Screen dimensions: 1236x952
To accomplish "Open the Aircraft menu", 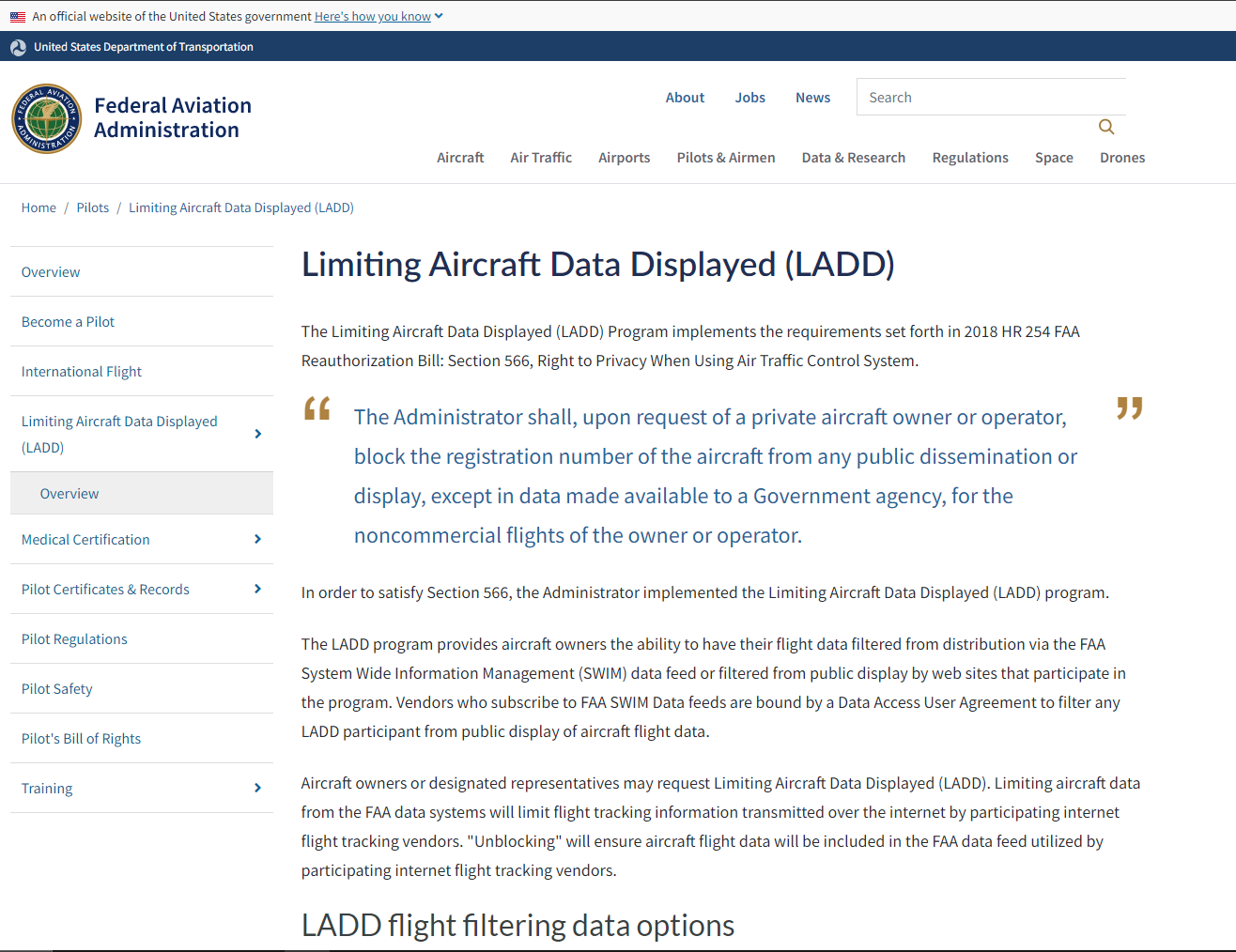I will tap(460, 158).
